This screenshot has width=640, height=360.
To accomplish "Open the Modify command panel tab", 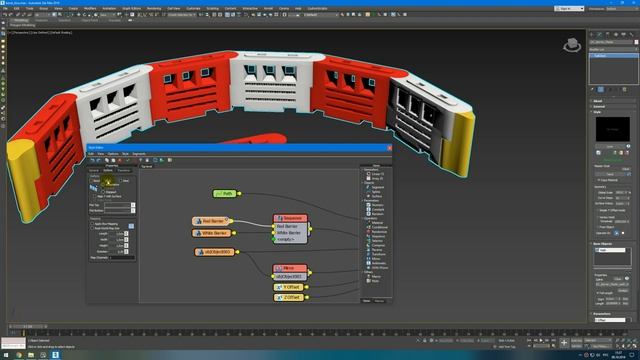I will 600,35.
